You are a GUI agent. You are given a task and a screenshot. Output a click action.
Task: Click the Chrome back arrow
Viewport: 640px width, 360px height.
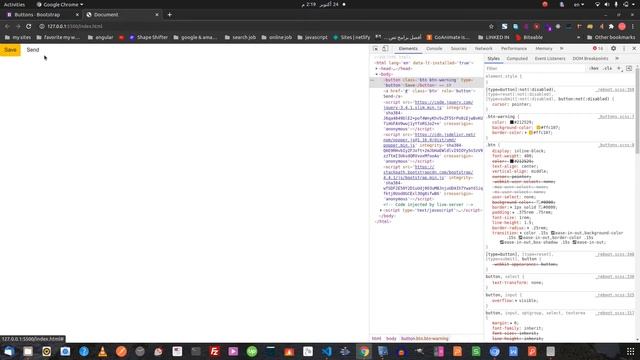7,26
